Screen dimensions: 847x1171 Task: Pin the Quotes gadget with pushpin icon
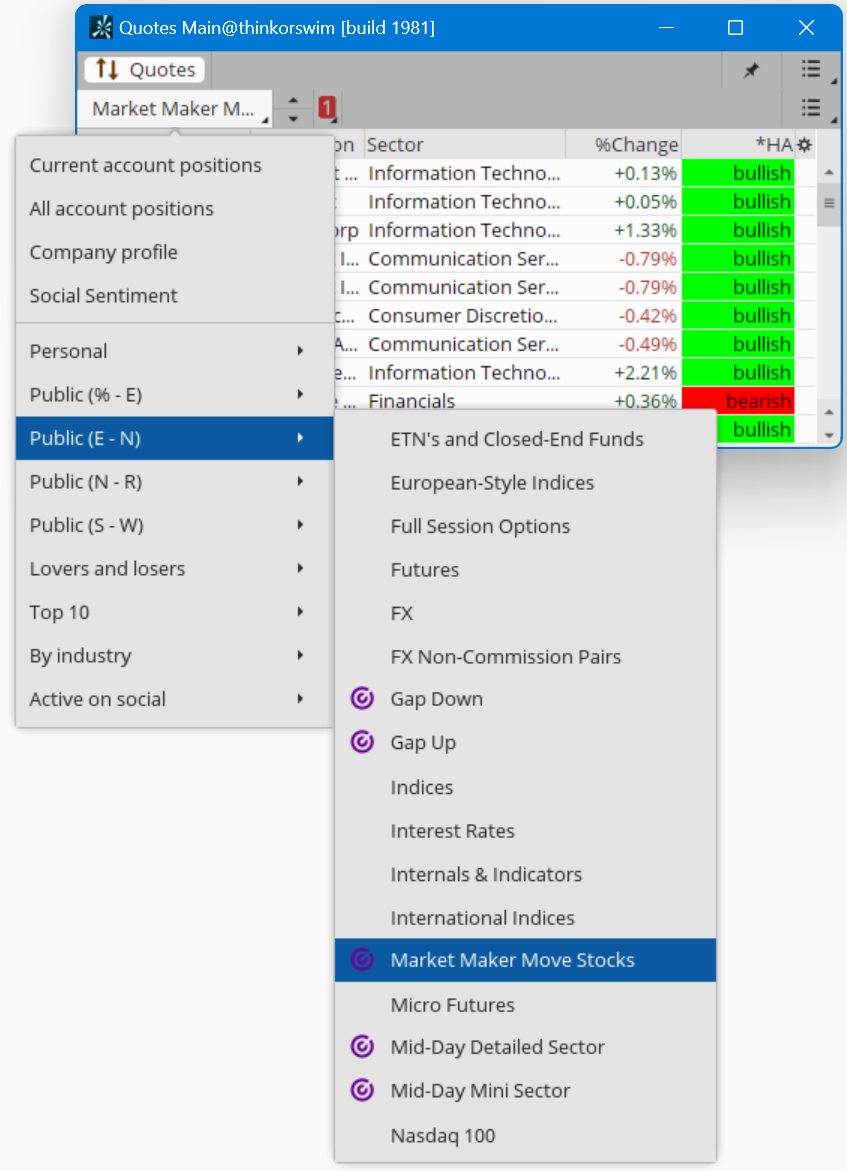pos(751,70)
